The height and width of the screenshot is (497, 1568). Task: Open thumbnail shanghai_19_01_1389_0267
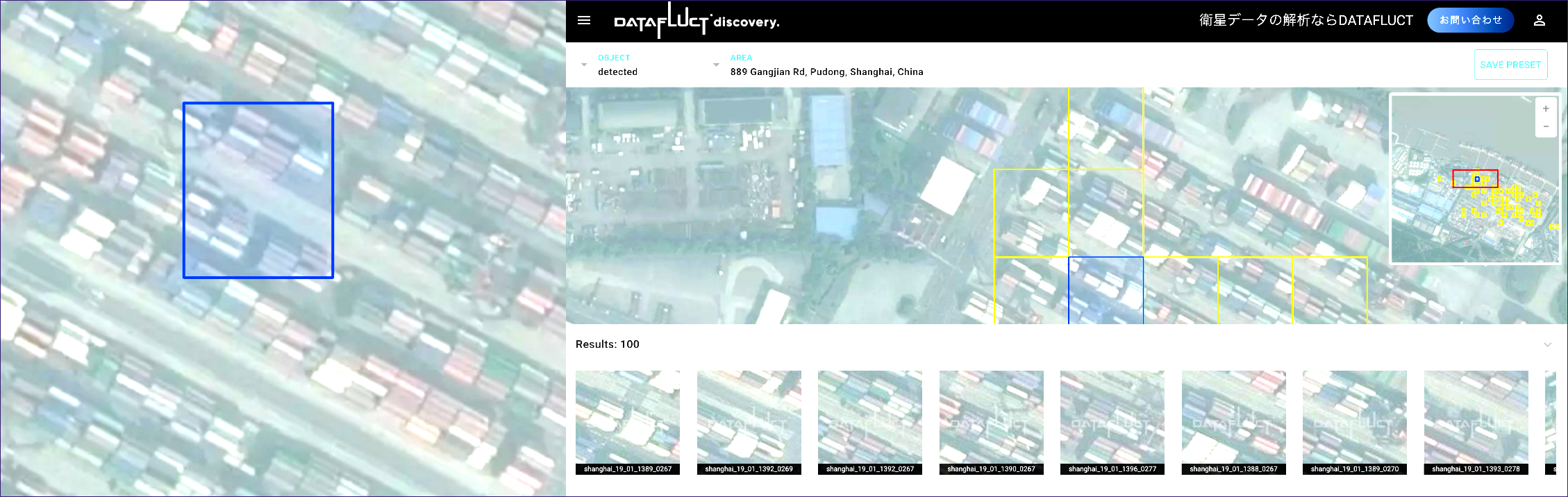pos(628,422)
